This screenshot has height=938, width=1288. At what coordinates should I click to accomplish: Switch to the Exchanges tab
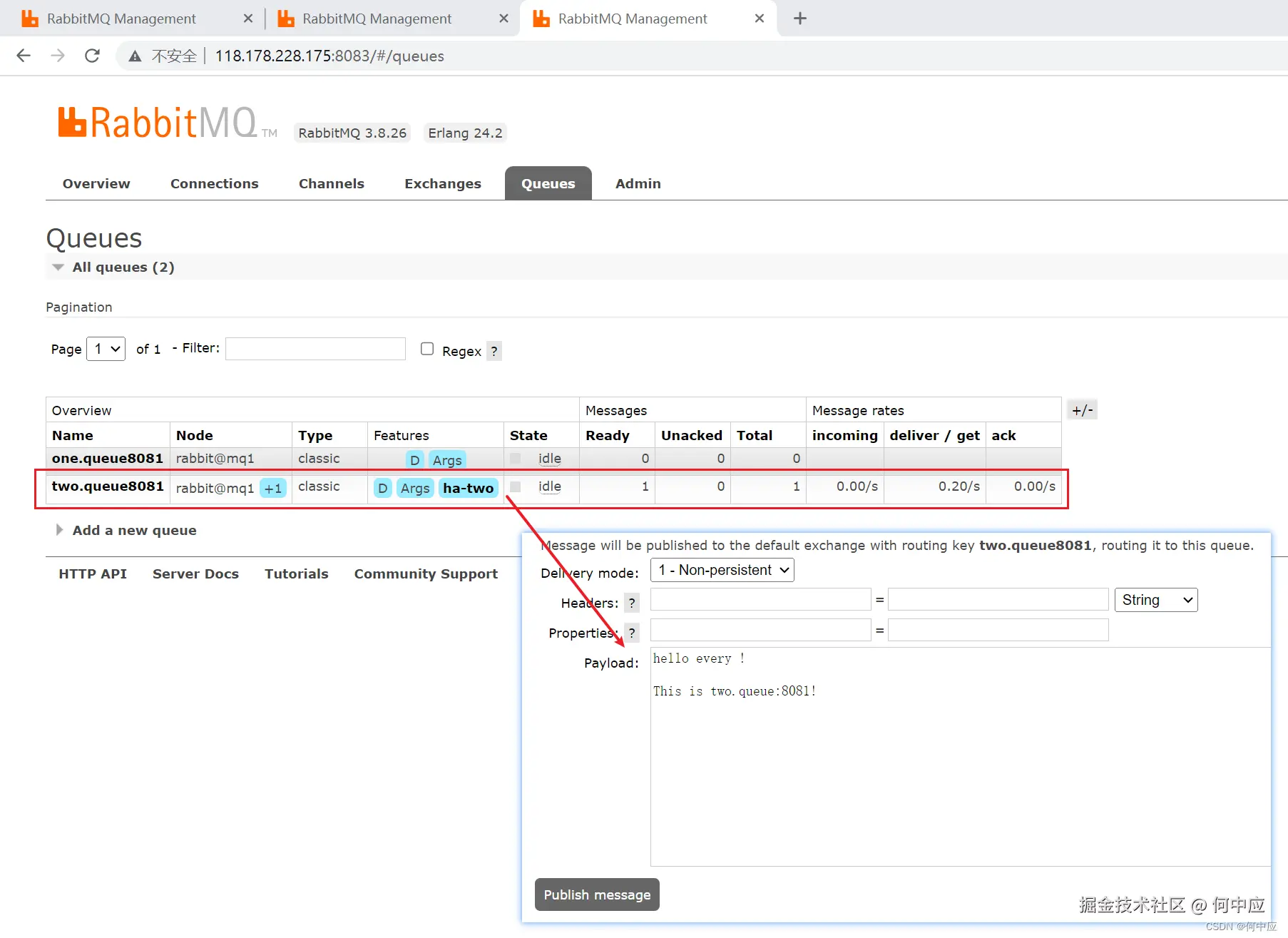click(x=443, y=183)
